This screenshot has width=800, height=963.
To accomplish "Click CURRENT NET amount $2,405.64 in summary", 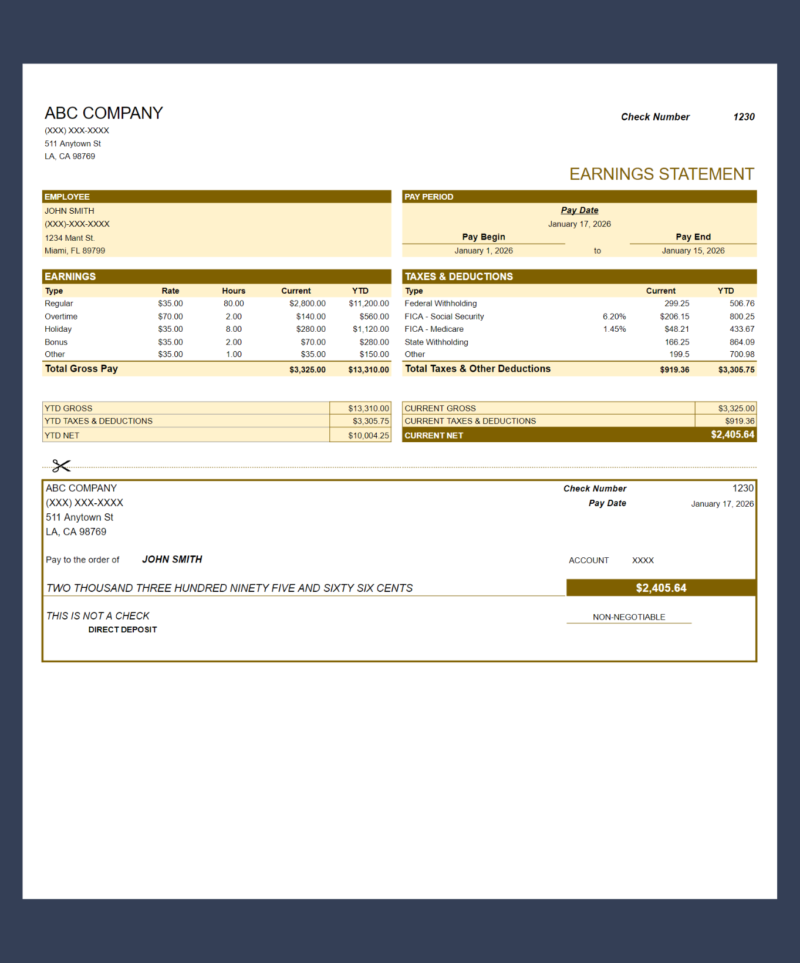I will pyautogui.click(x=732, y=435).
